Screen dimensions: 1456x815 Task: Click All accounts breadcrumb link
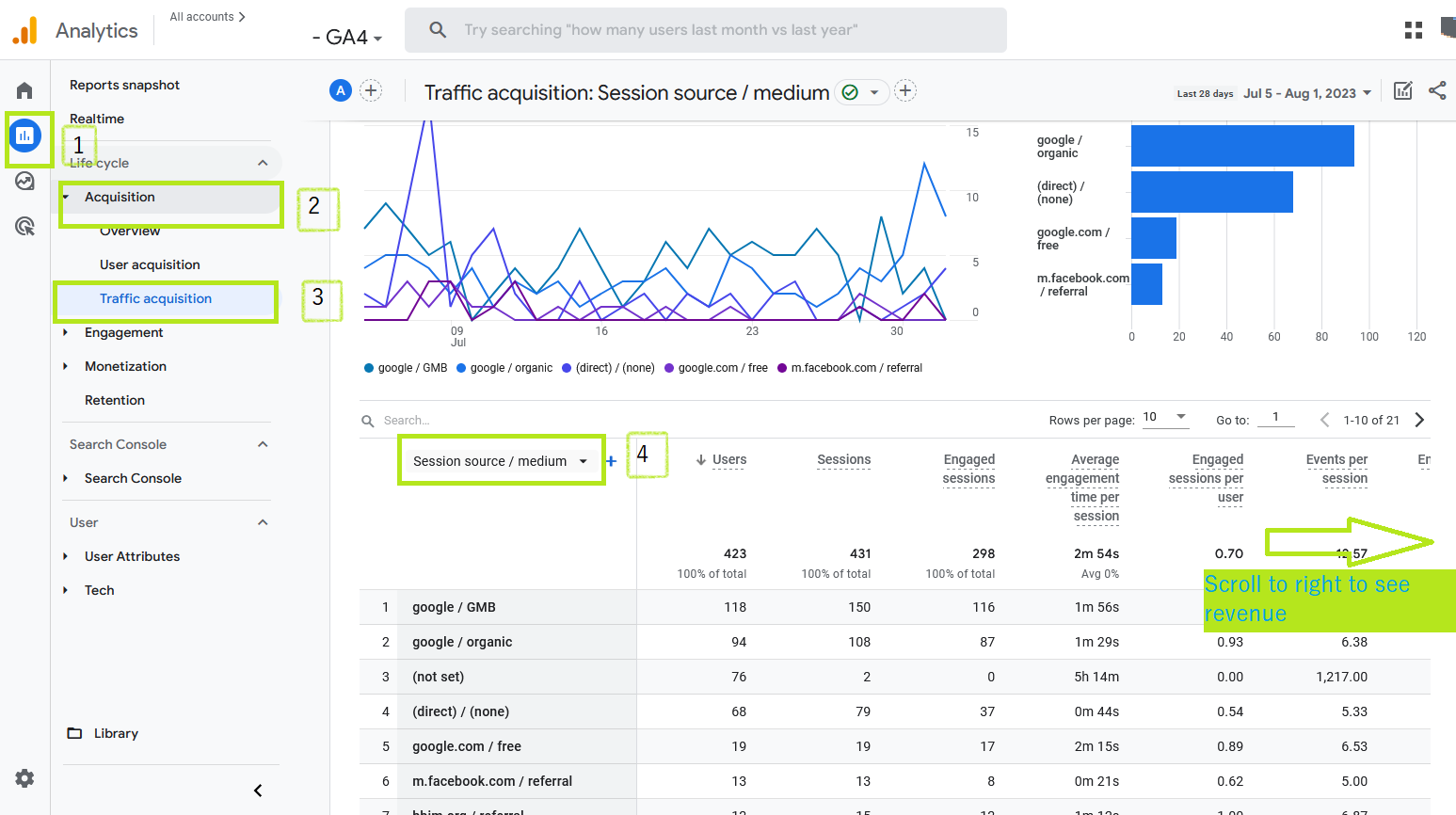tap(207, 17)
